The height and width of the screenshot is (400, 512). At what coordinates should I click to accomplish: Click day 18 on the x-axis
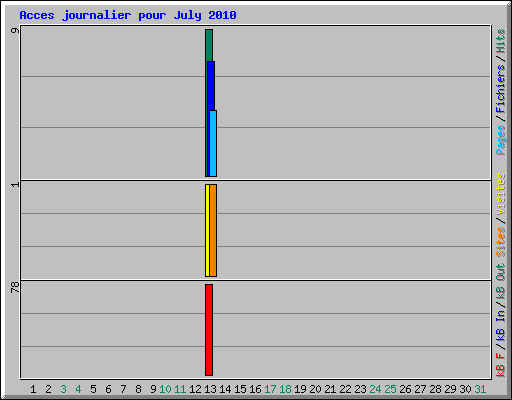pyautogui.click(x=285, y=389)
